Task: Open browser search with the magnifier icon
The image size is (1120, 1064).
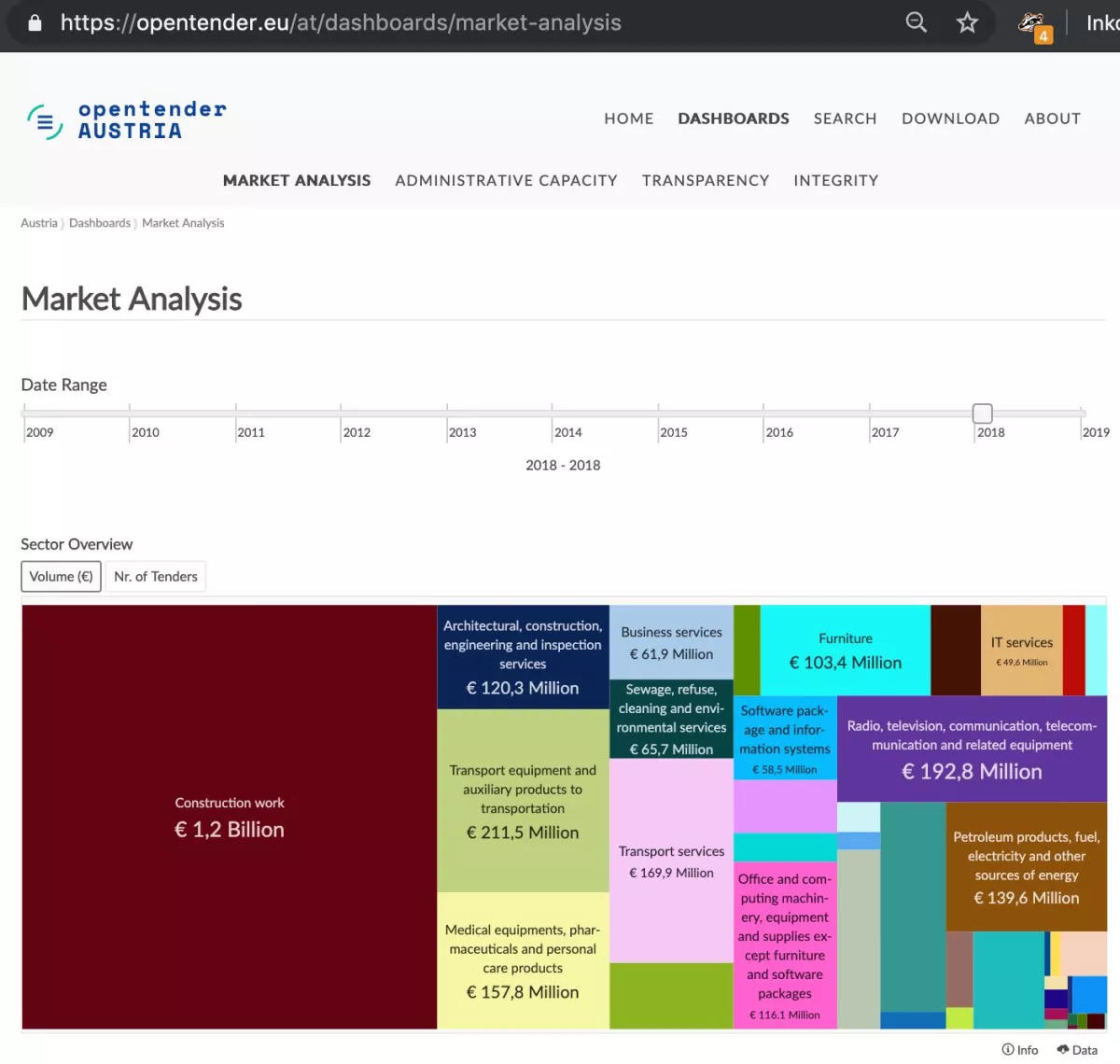Action: pyautogui.click(x=916, y=22)
